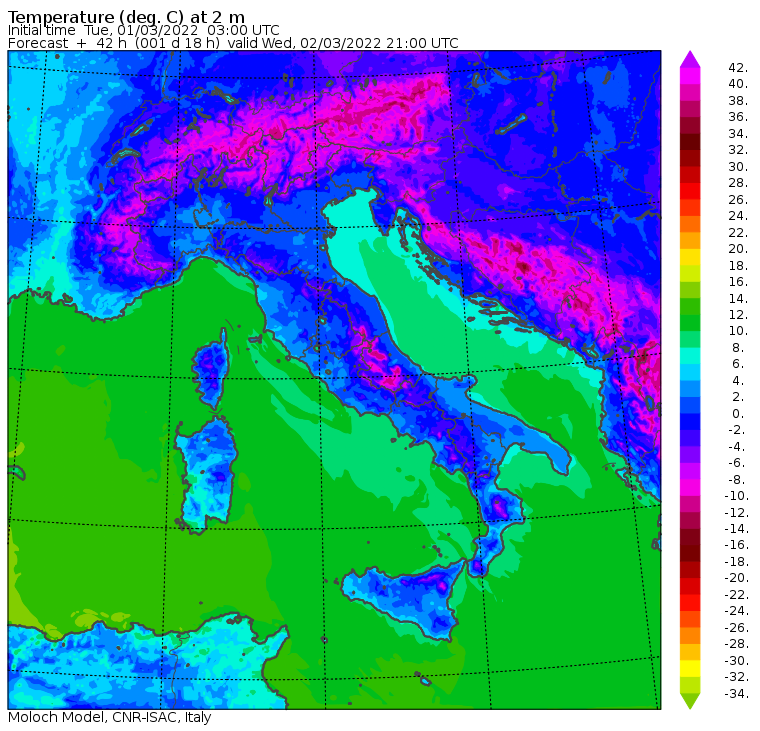
Task: Click the "Forecast + 42 h" valid time line
Action: pyautogui.click(x=233, y=43)
